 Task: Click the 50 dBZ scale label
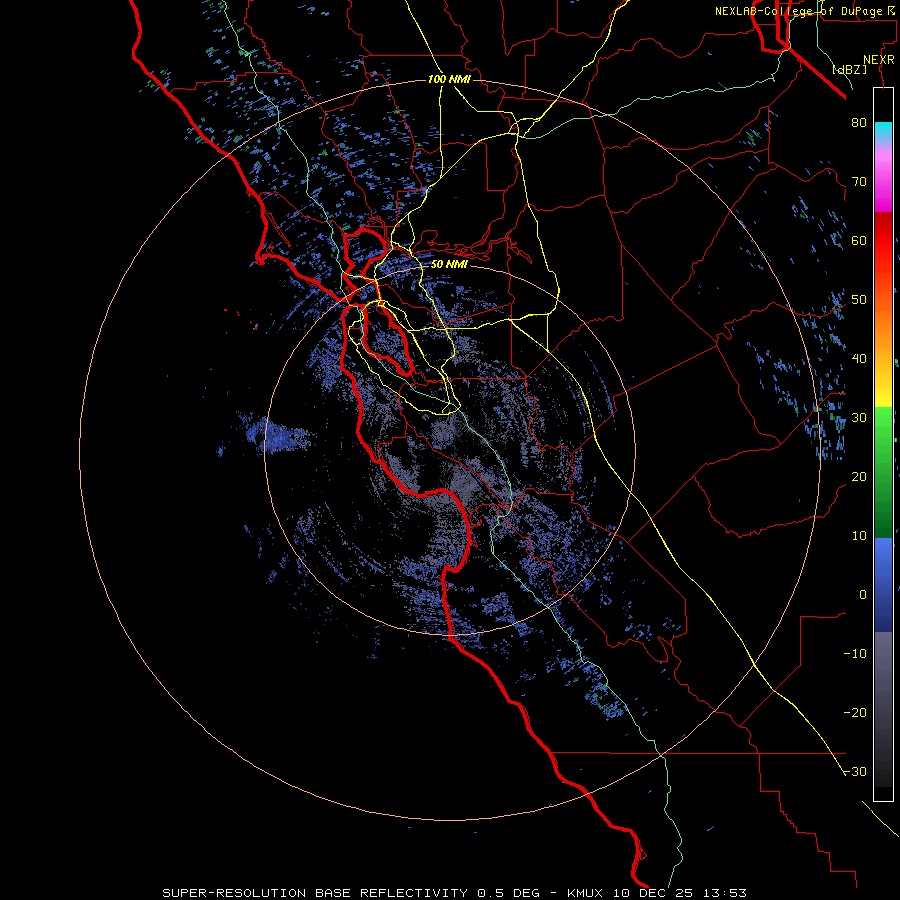click(859, 300)
